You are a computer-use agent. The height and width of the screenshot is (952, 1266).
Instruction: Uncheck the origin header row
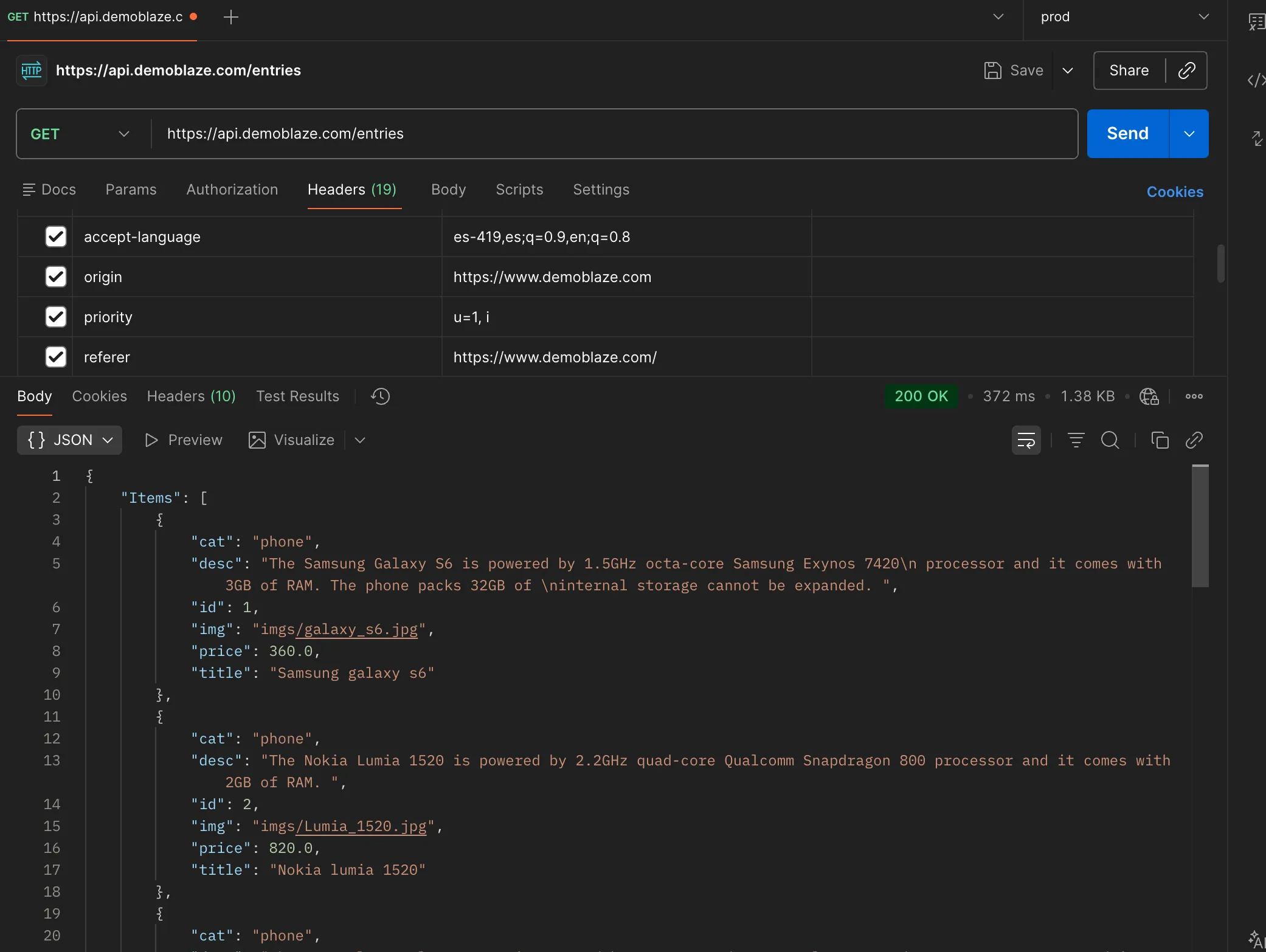pos(55,277)
